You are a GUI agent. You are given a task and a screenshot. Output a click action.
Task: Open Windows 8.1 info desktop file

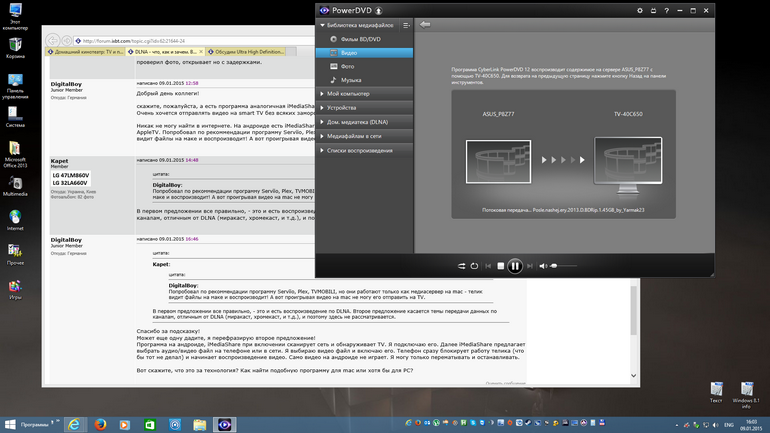(x=746, y=395)
